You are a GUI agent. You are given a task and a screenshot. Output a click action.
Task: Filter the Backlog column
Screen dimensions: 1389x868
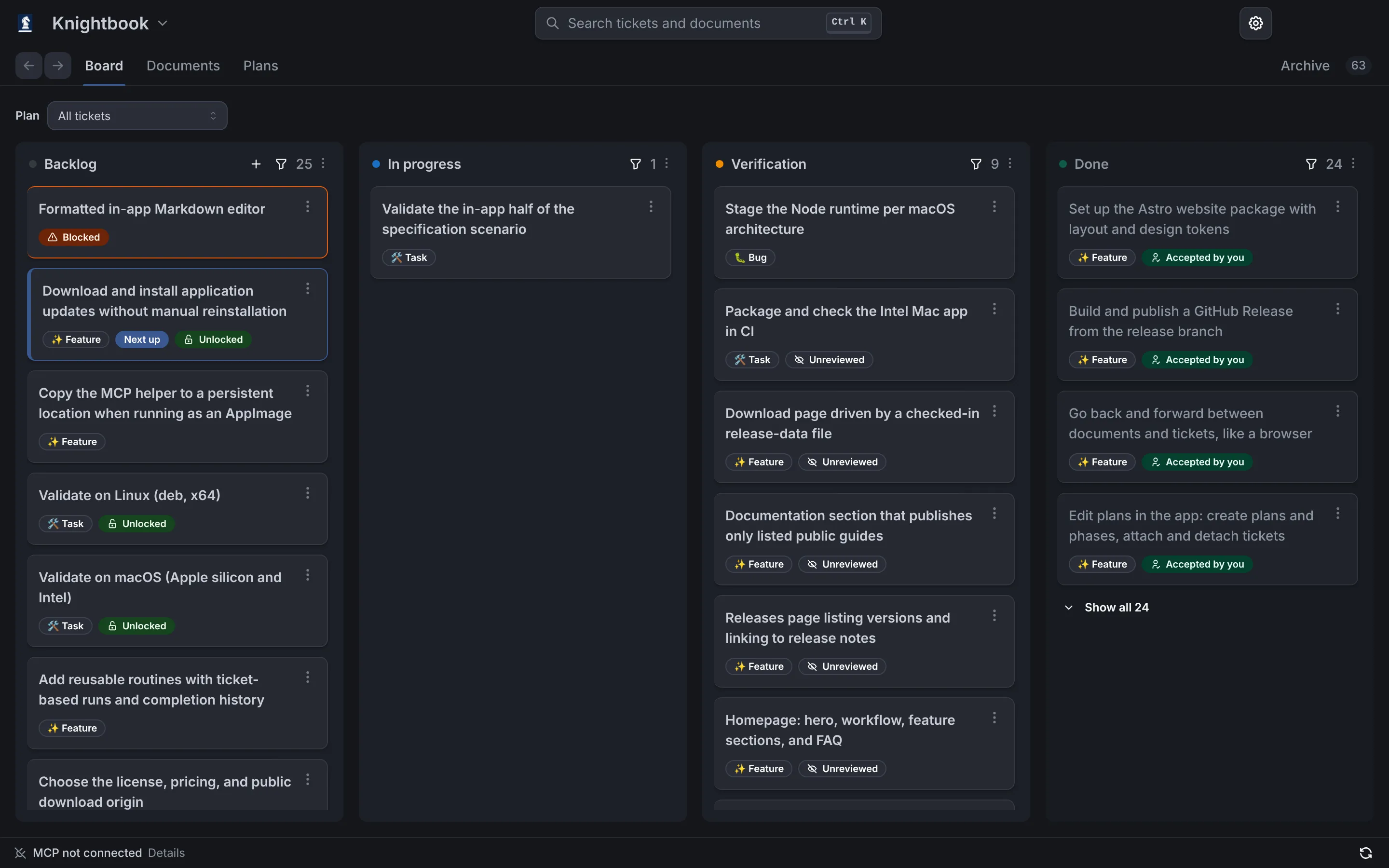click(281, 164)
